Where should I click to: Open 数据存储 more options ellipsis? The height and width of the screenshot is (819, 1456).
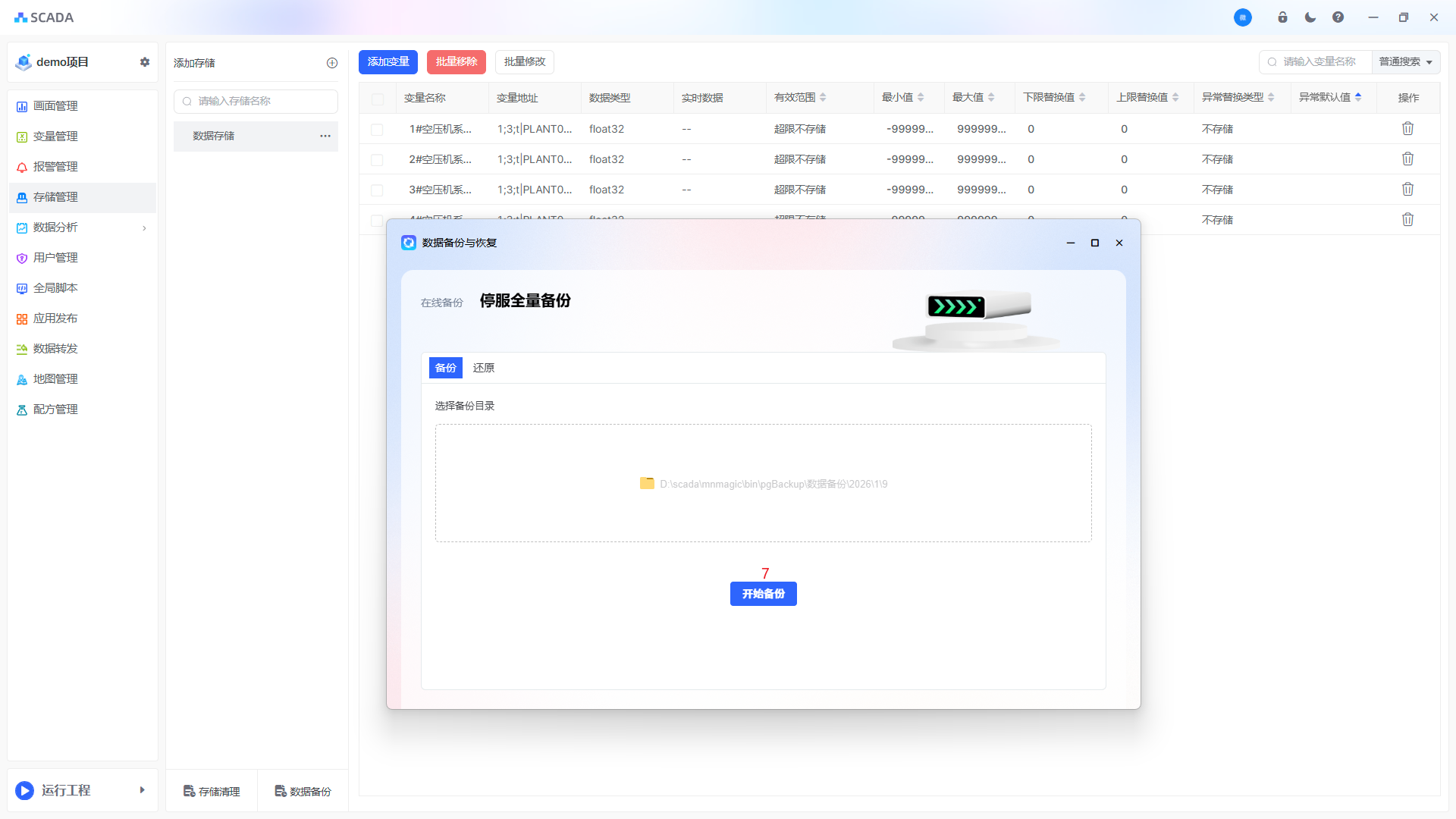325,136
